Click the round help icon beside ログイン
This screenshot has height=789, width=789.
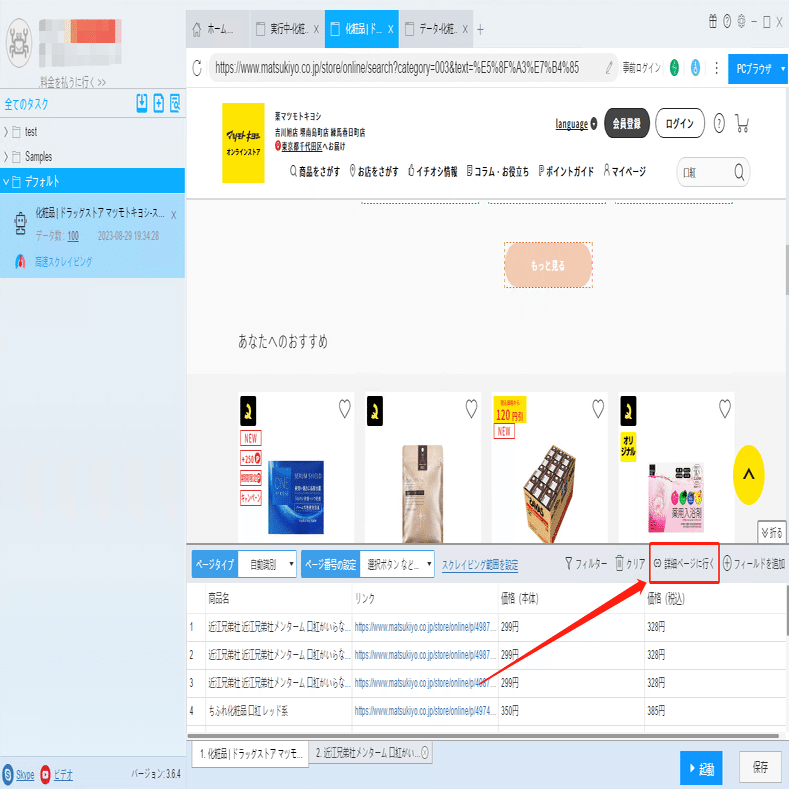point(719,123)
